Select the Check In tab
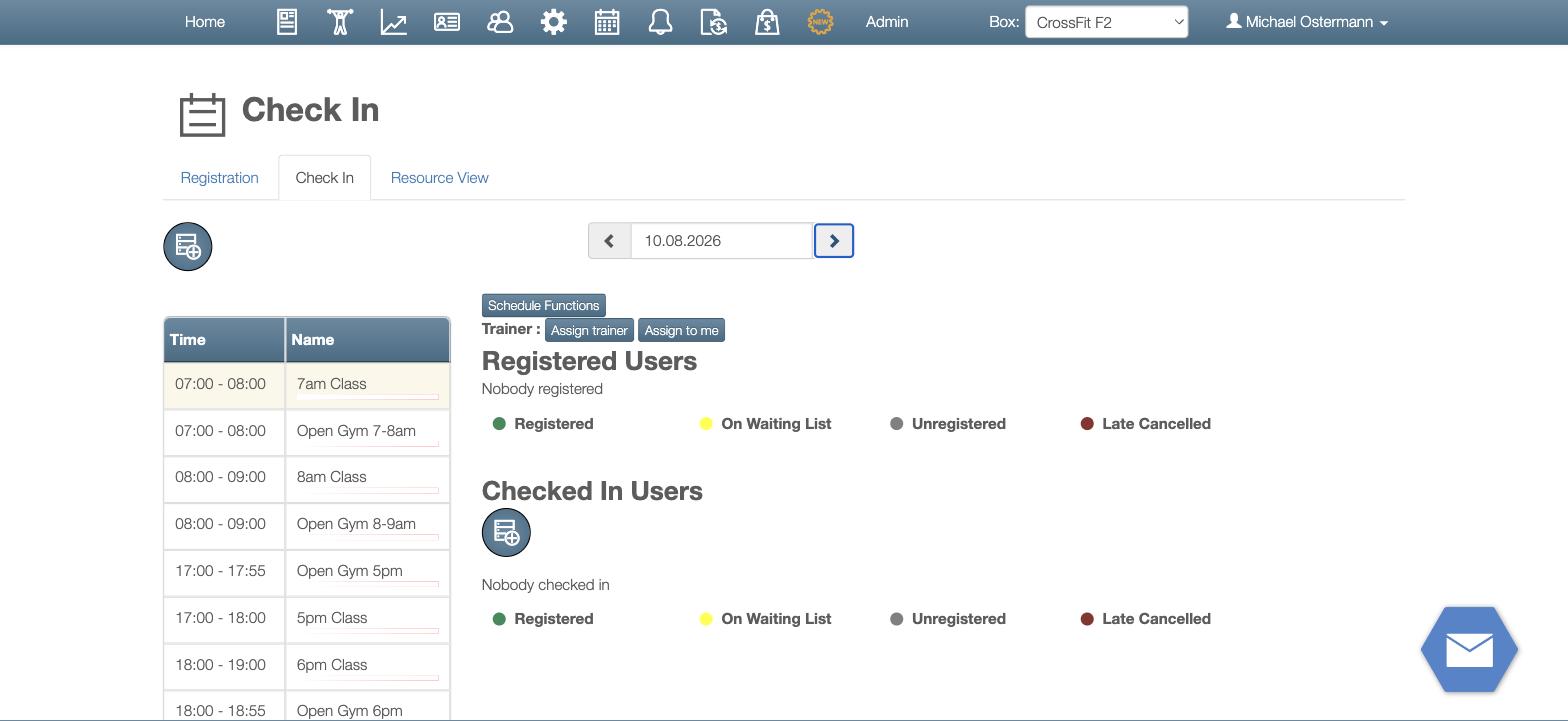This screenshot has height=721, width=1568. coord(325,178)
